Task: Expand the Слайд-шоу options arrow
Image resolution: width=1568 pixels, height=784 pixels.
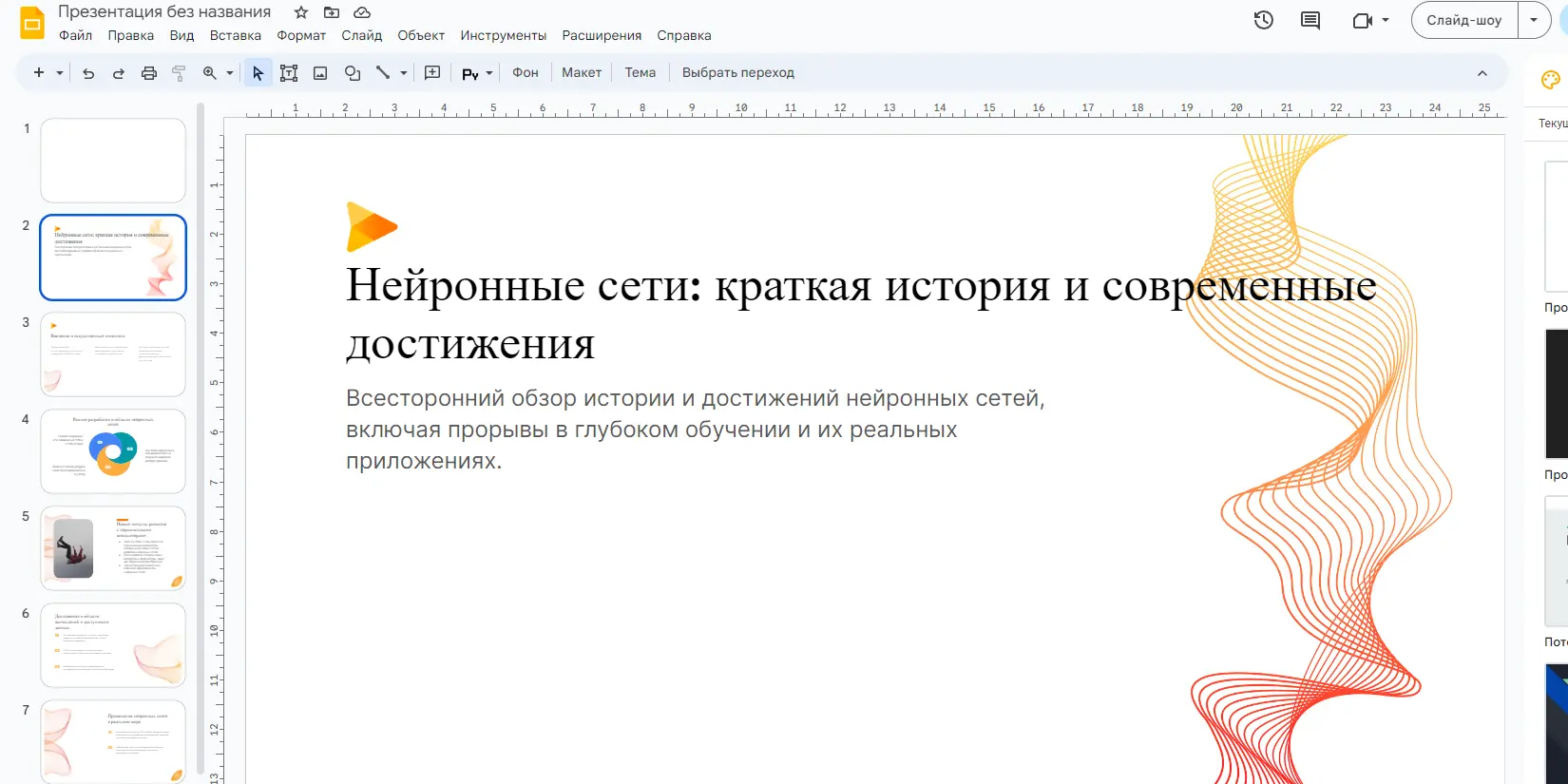Action: tap(1534, 20)
